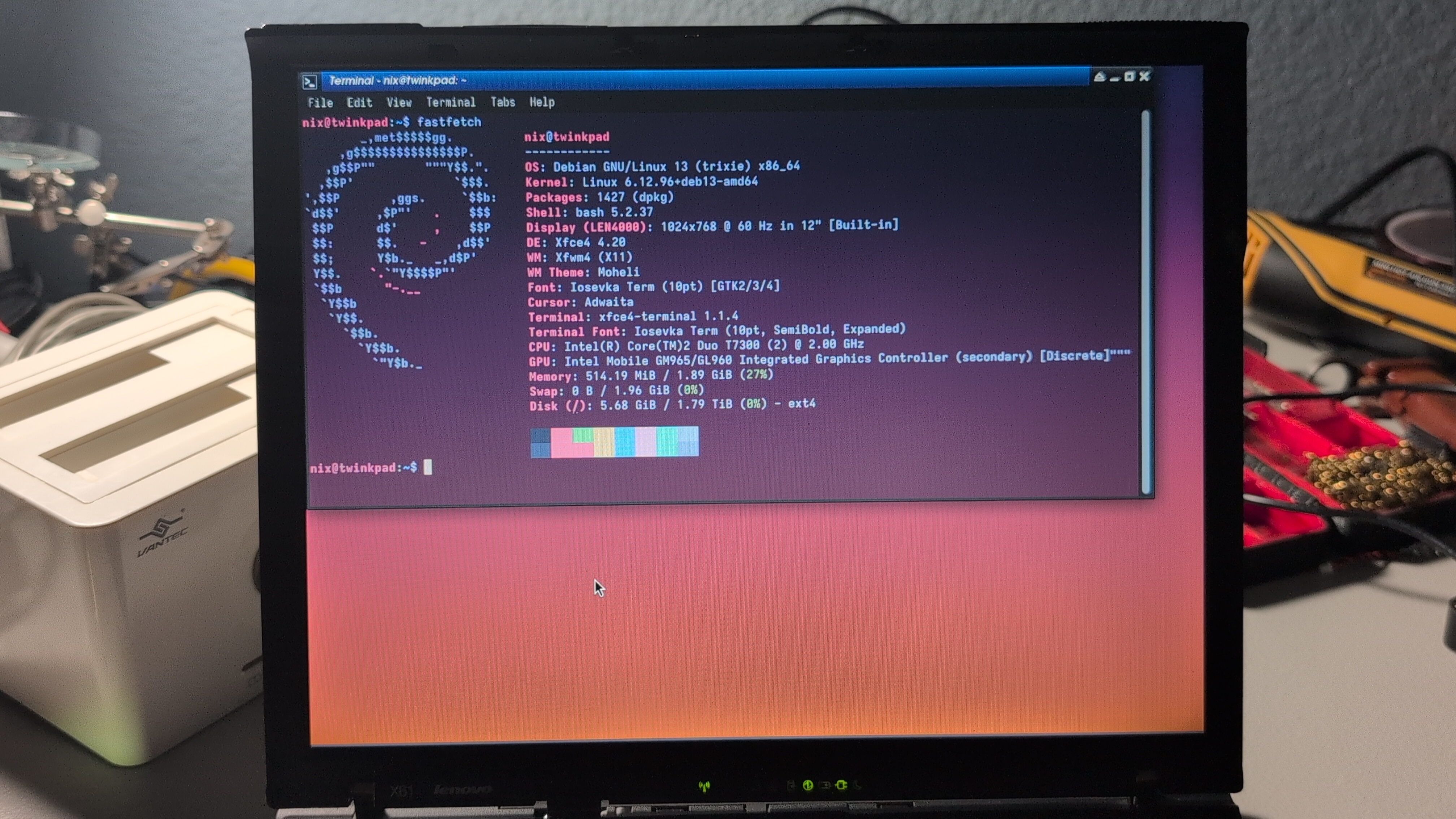The height and width of the screenshot is (819, 1456).
Task: Click the "WM: Xfwm4 (X11)" line
Action: click(580, 258)
